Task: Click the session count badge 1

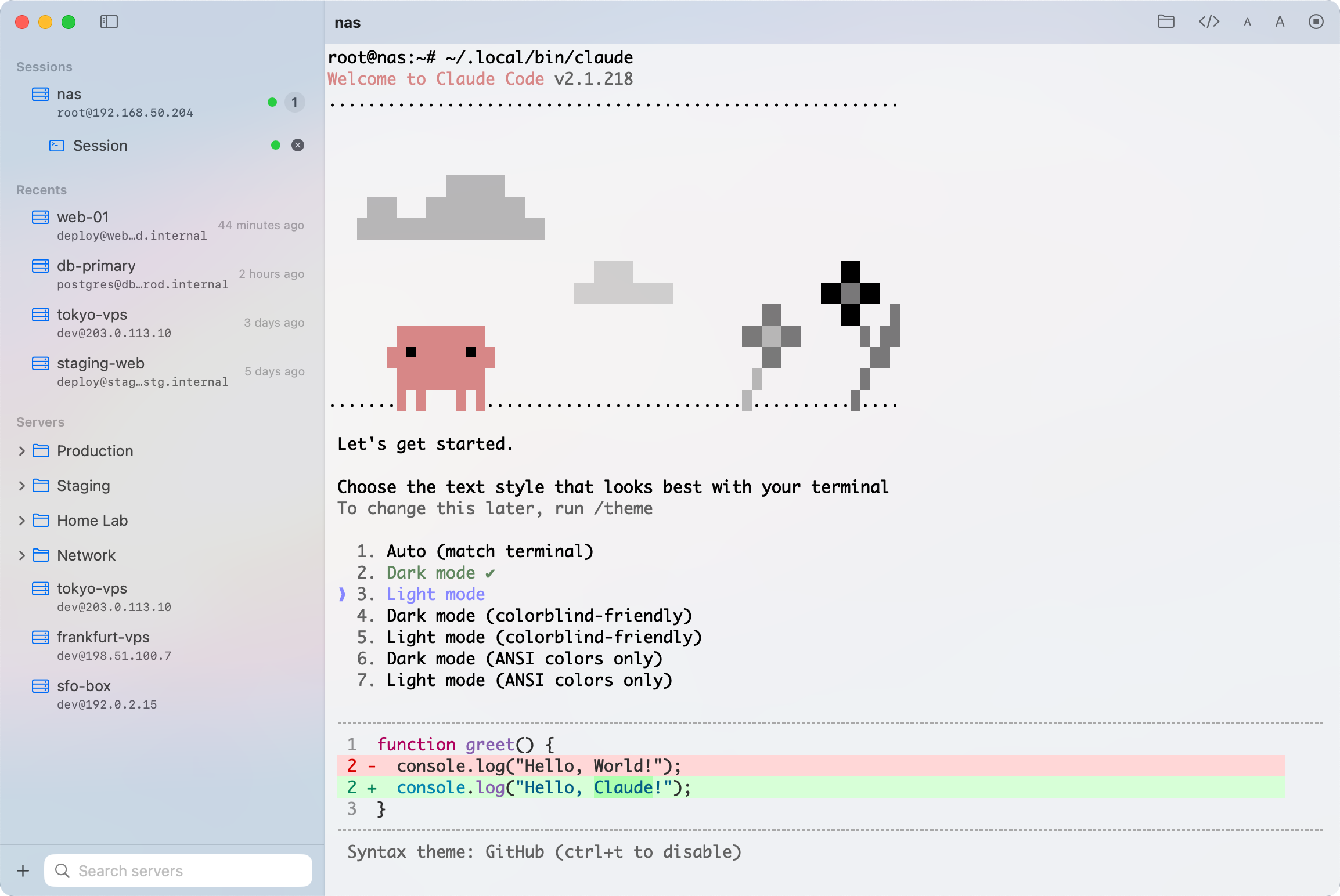Action: pos(294,102)
